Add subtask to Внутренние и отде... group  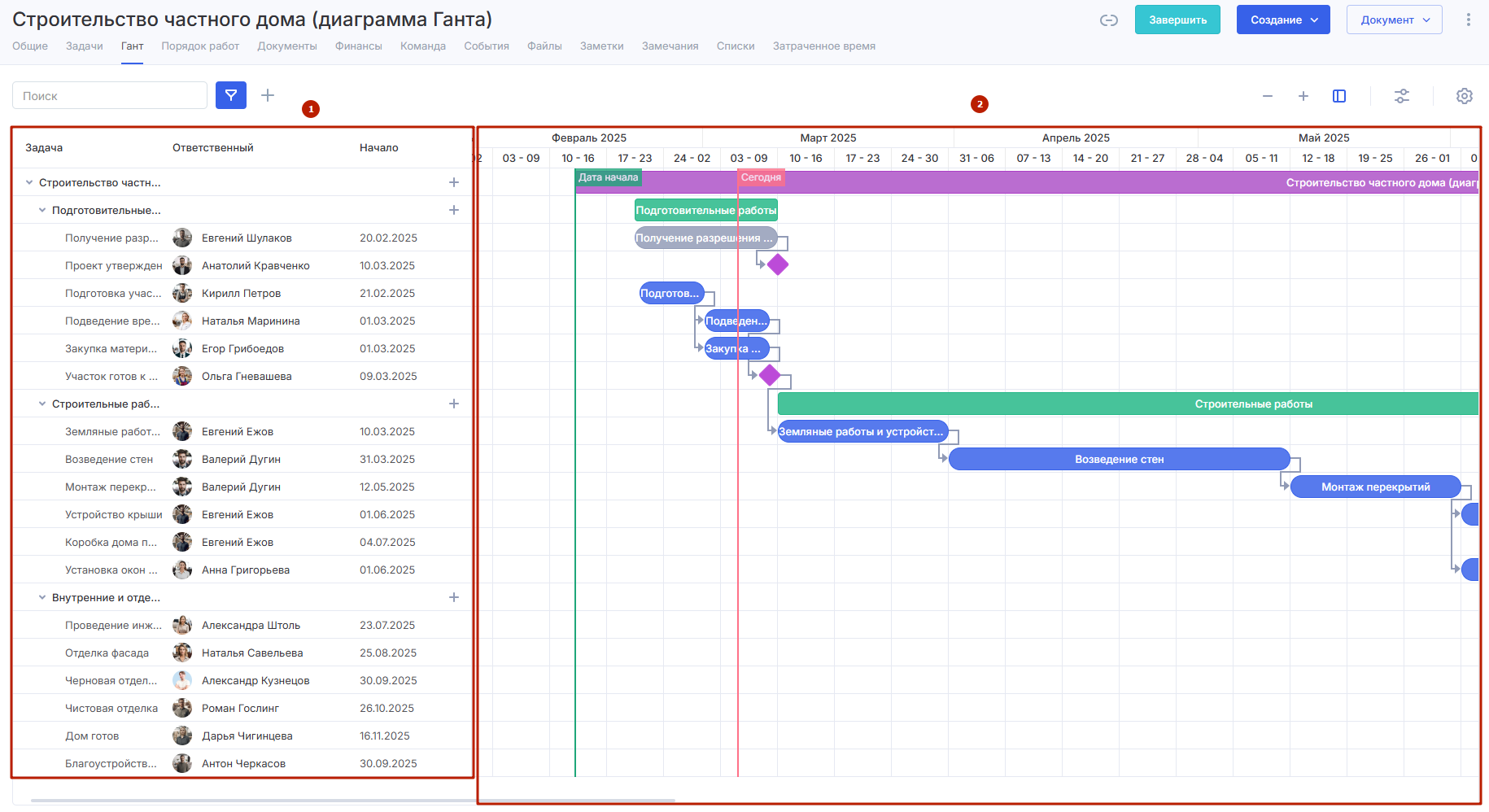(x=454, y=597)
